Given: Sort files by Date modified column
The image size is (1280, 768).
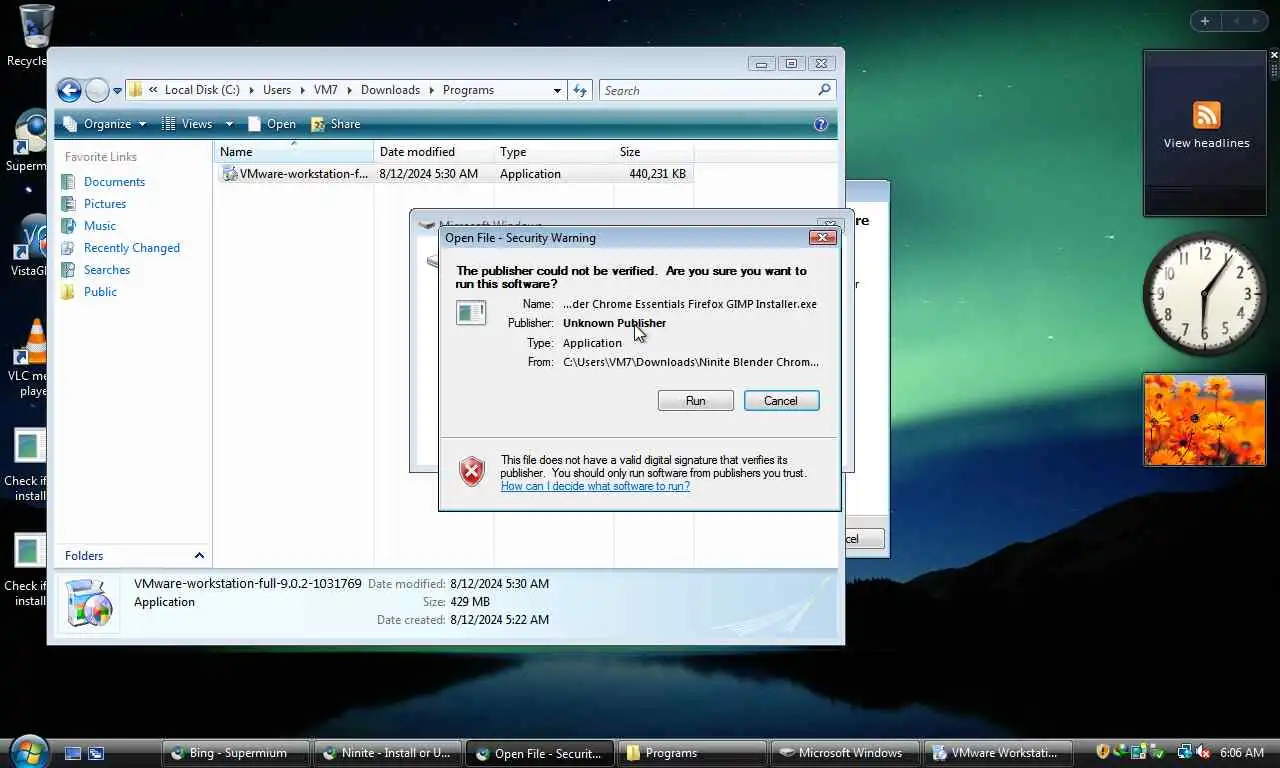Looking at the screenshot, I should pos(434,152).
